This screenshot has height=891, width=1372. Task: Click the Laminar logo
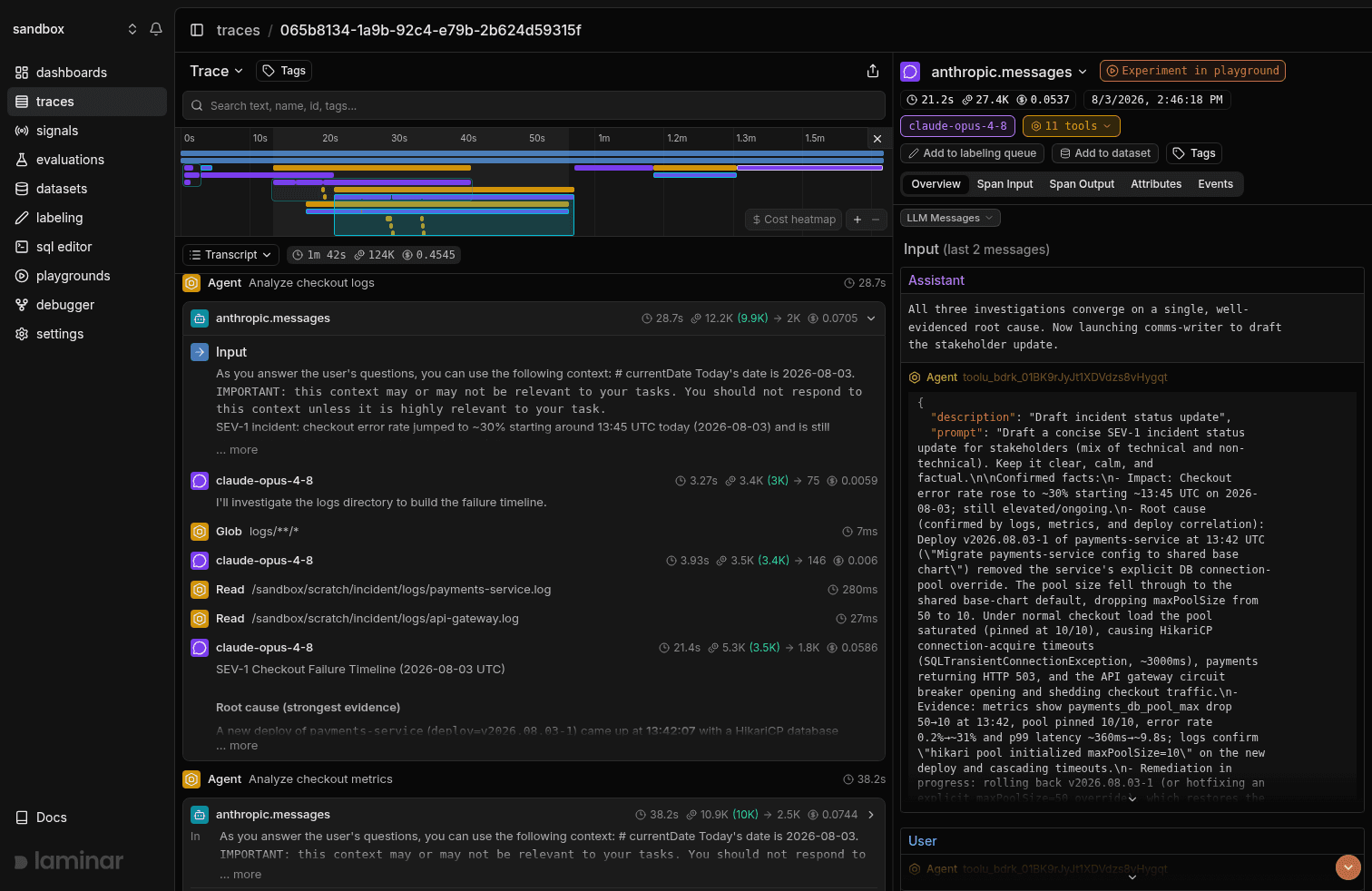(69, 861)
